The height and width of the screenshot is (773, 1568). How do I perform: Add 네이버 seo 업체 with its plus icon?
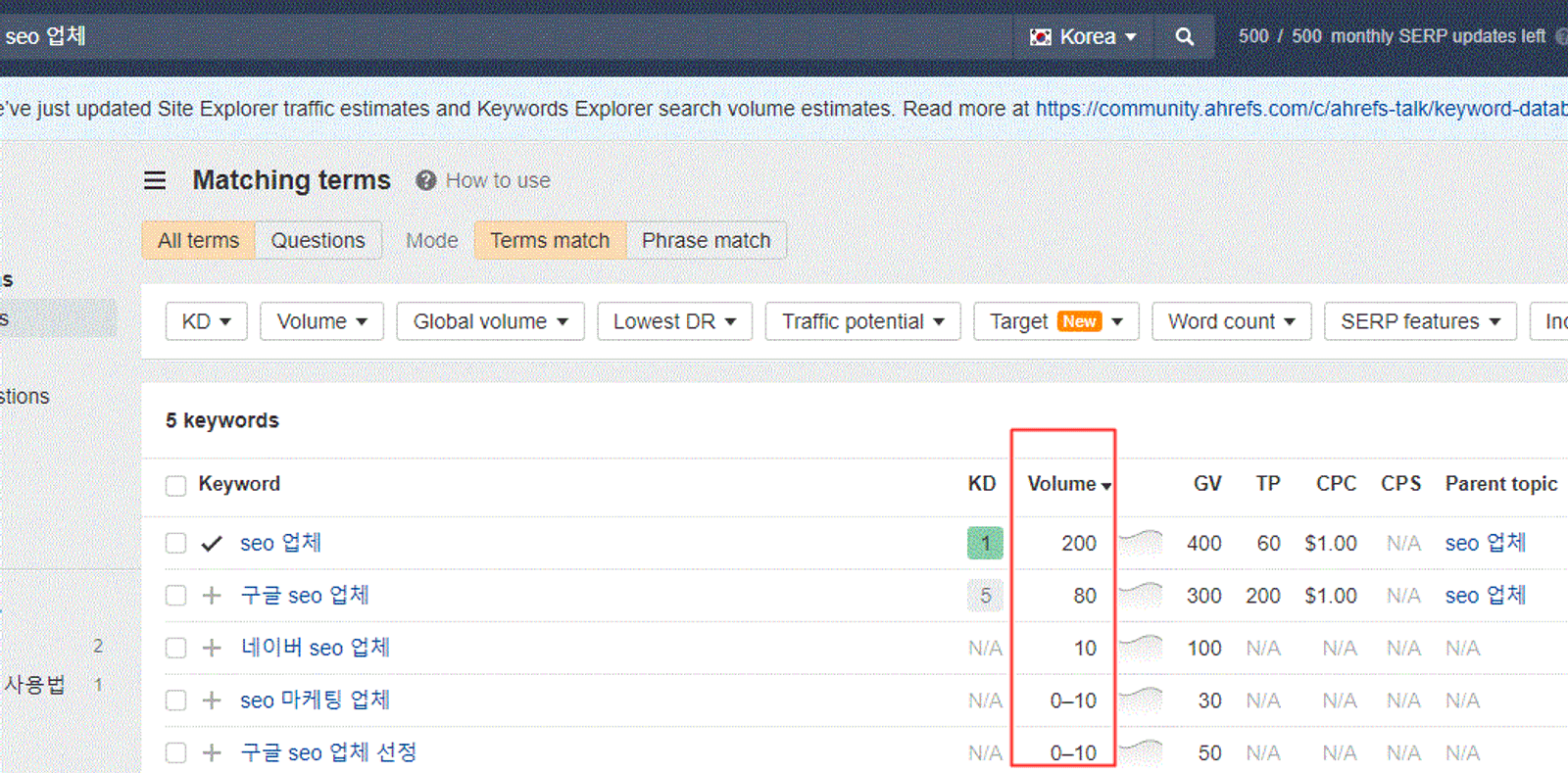coord(212,648)
